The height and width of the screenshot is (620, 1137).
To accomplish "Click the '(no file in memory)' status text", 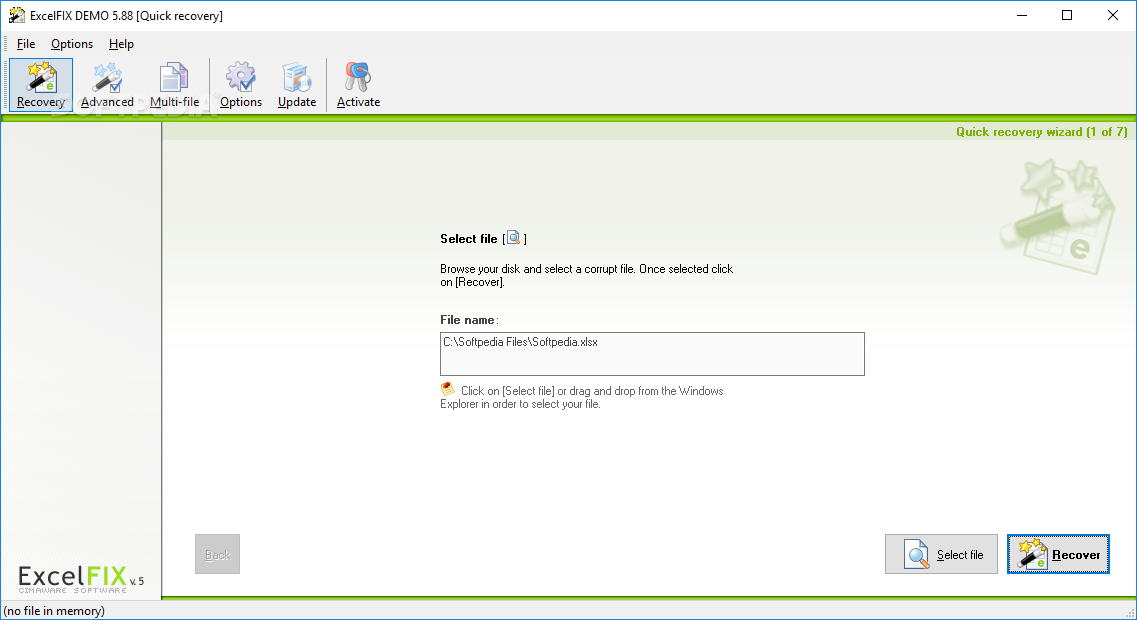I will pyautogui.click(x=54, y=611).
